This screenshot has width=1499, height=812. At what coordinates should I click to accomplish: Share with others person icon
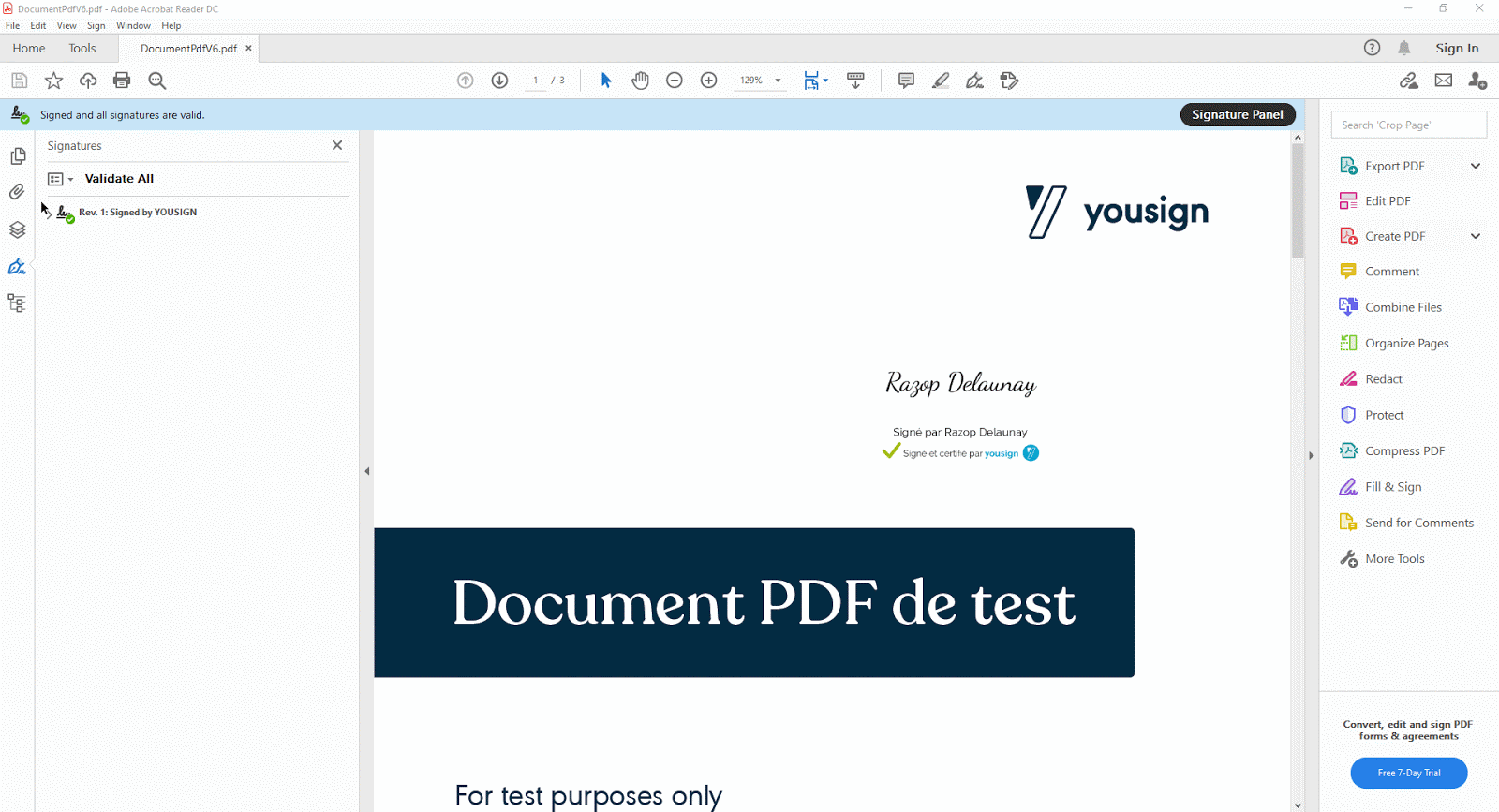coord(1477,81)
